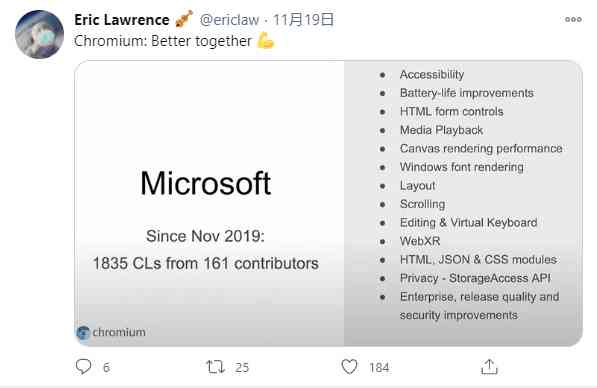Click the retweet arrows icon

click(215, 367)
